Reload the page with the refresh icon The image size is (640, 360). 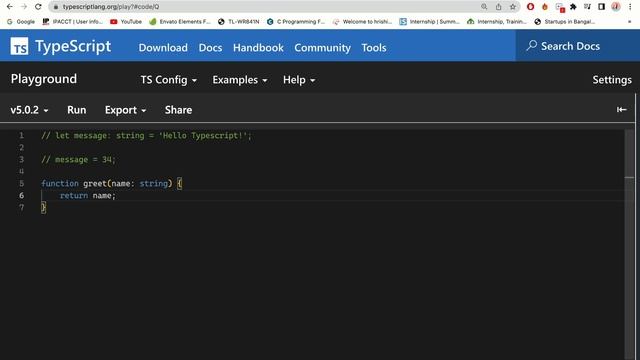click(x=38, y=7)
